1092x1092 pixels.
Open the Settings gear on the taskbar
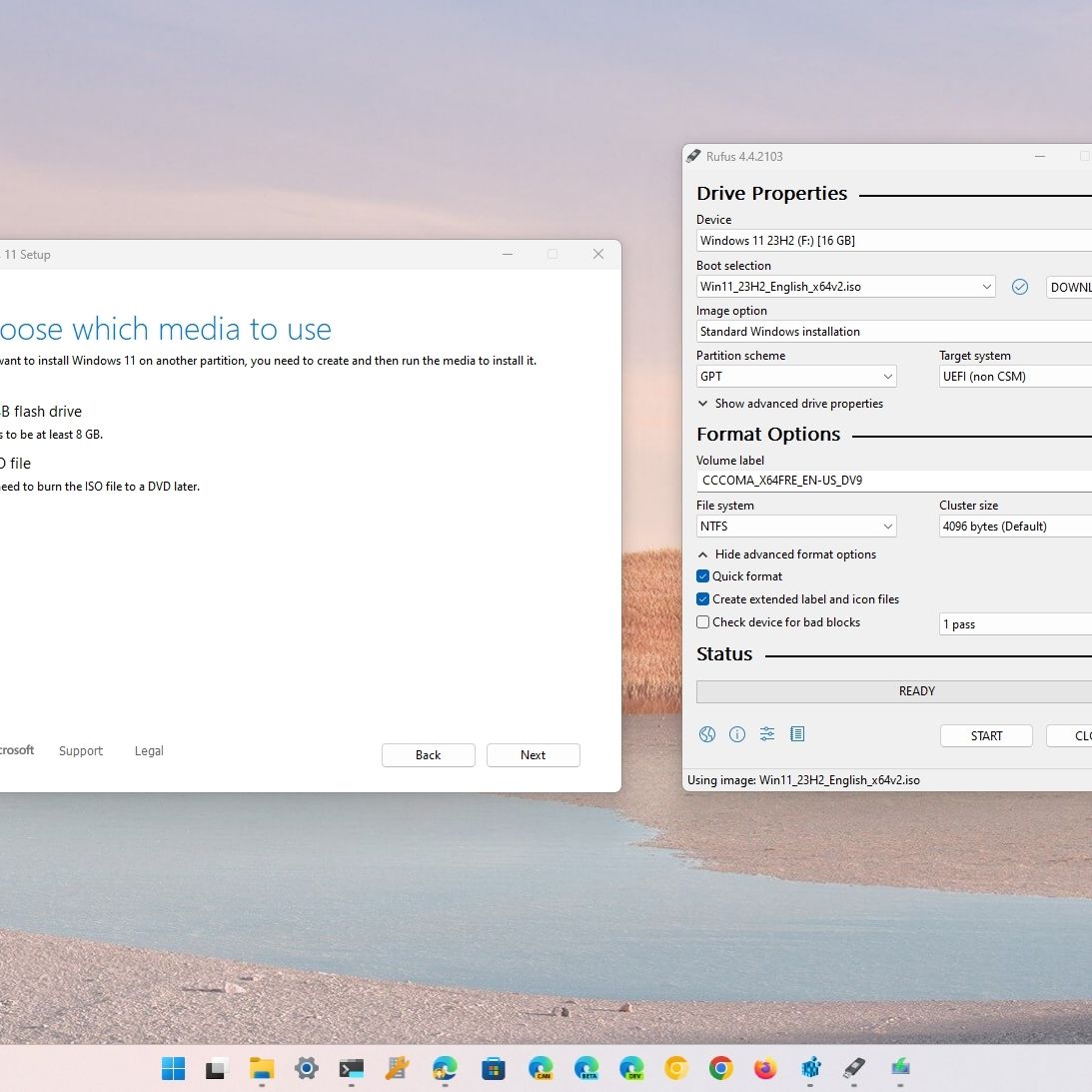tap(307, 1068)
